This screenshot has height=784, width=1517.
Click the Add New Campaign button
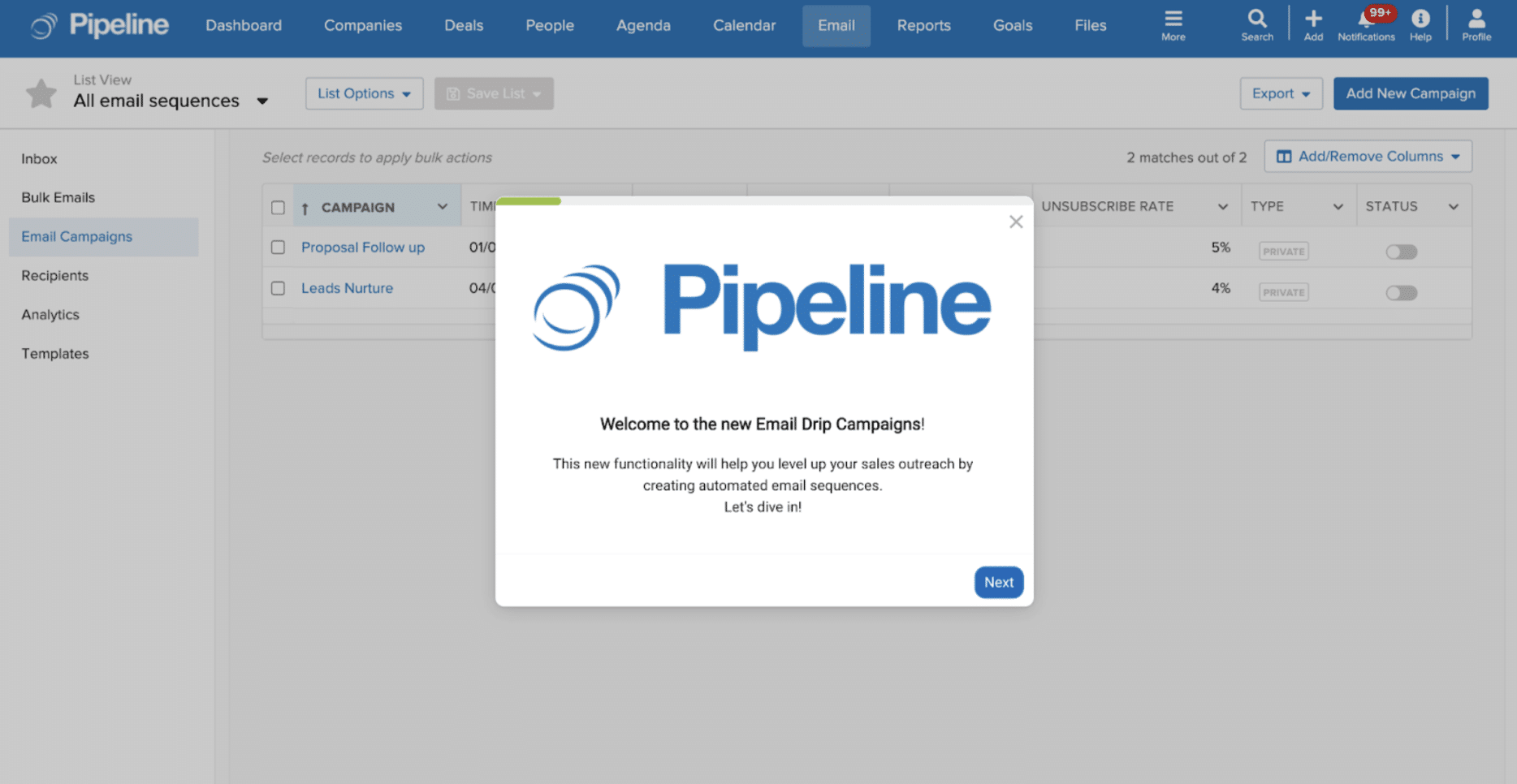(1410, 93)
